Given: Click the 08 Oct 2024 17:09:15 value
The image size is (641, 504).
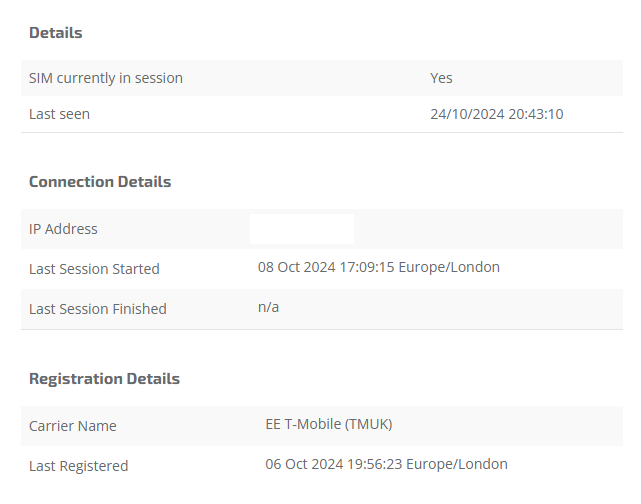Looking at the screenshot, I should (326, 267).
